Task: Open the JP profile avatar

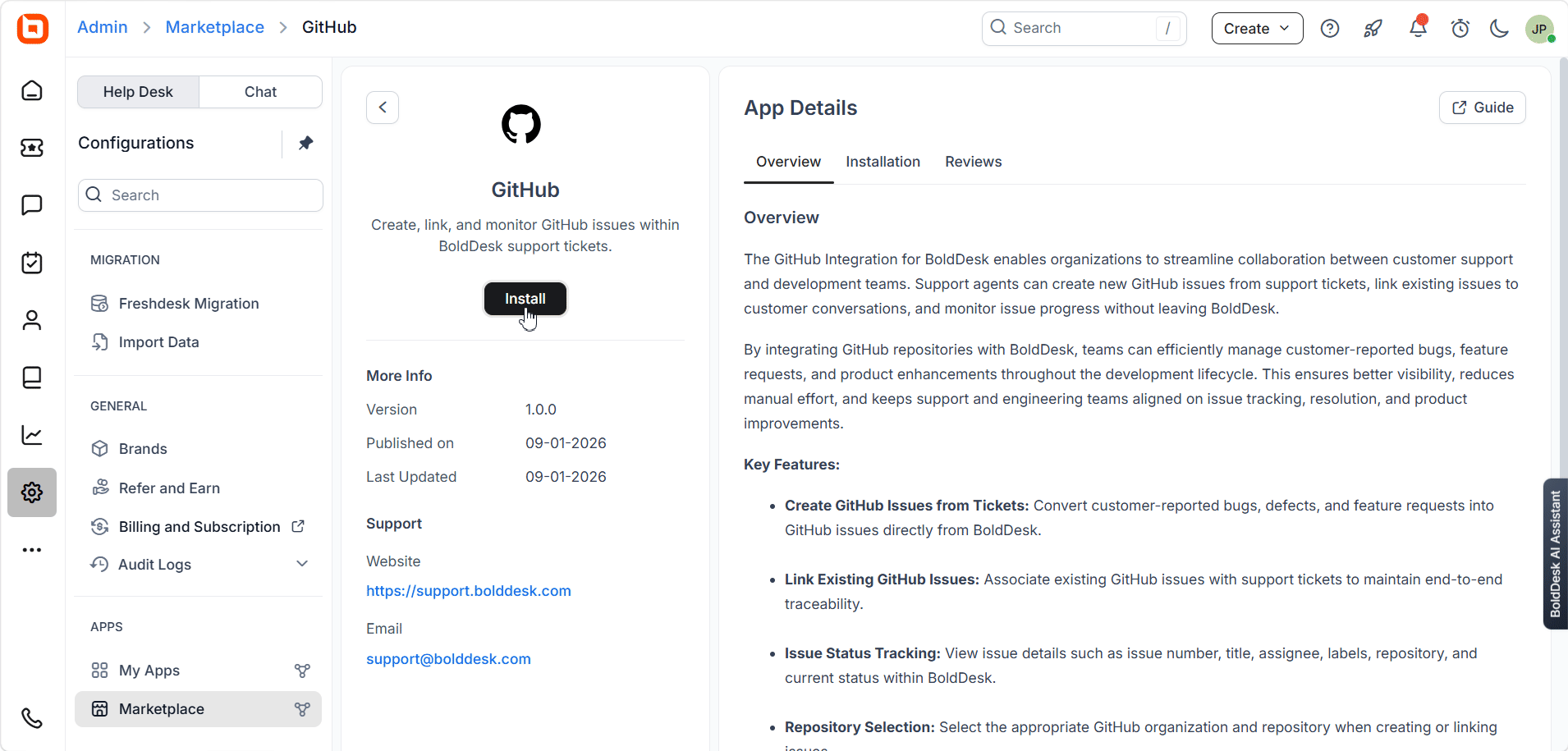Action: [1540, 29]
